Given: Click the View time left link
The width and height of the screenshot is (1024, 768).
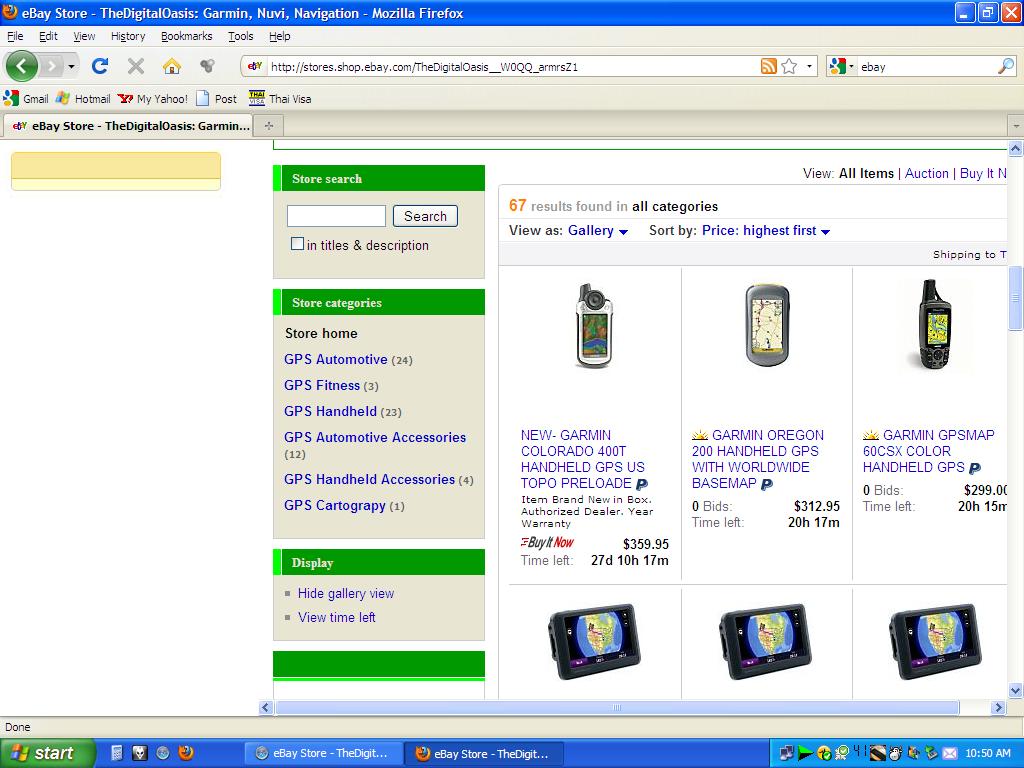Looking at the screenshot, I should click(x=336, y=617).
